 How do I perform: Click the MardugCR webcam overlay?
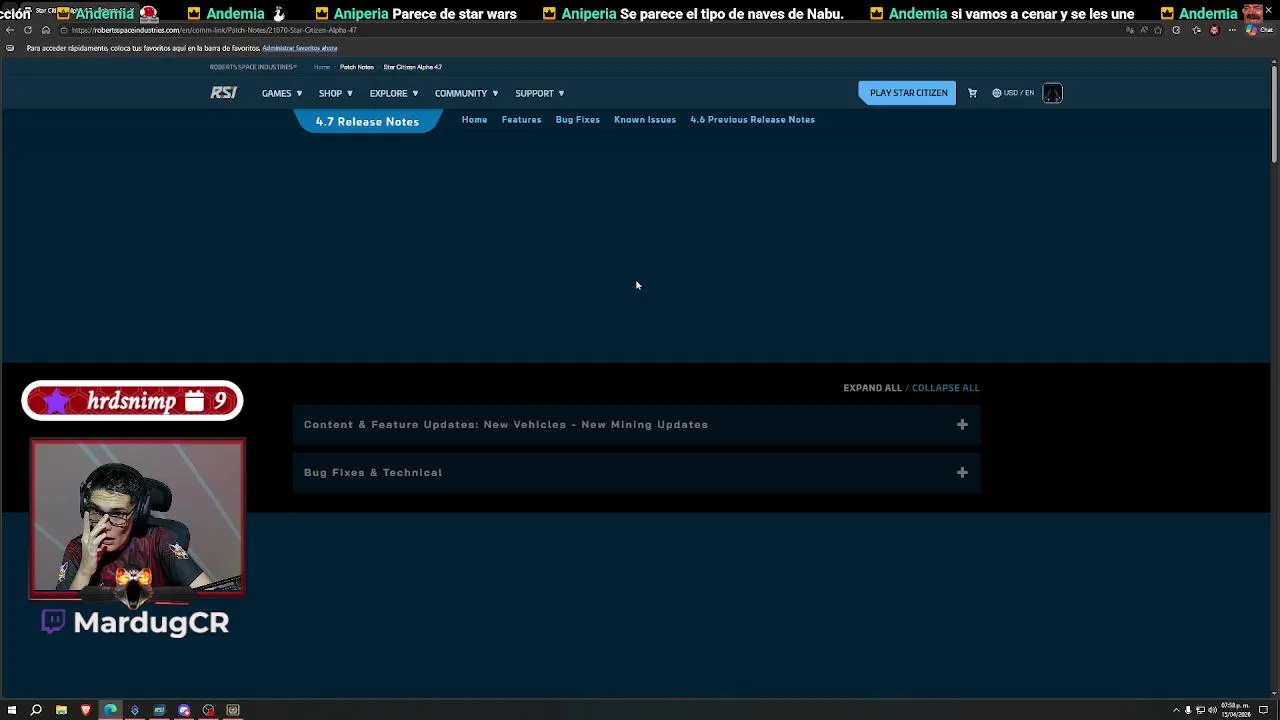tap(138, 518)
